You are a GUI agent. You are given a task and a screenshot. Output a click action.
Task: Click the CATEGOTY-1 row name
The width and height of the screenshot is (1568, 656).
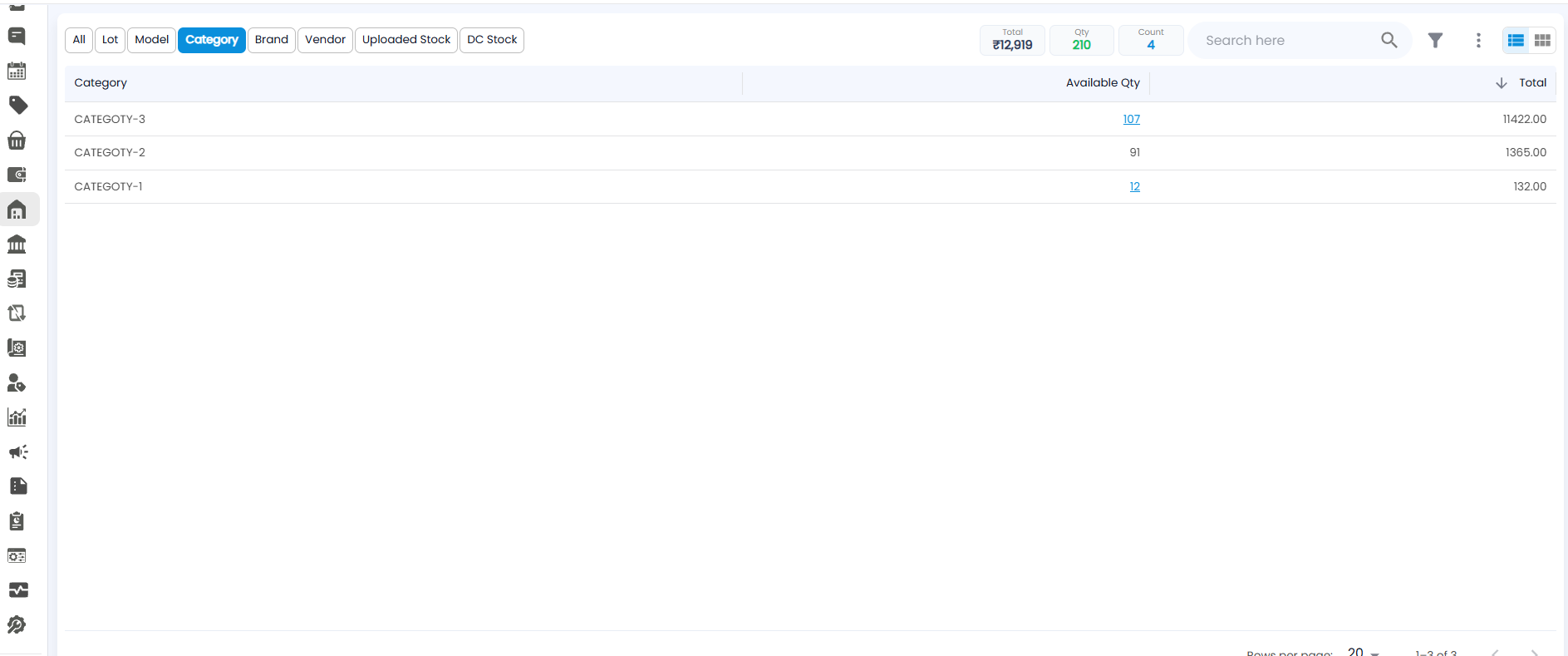pos(108,186)
